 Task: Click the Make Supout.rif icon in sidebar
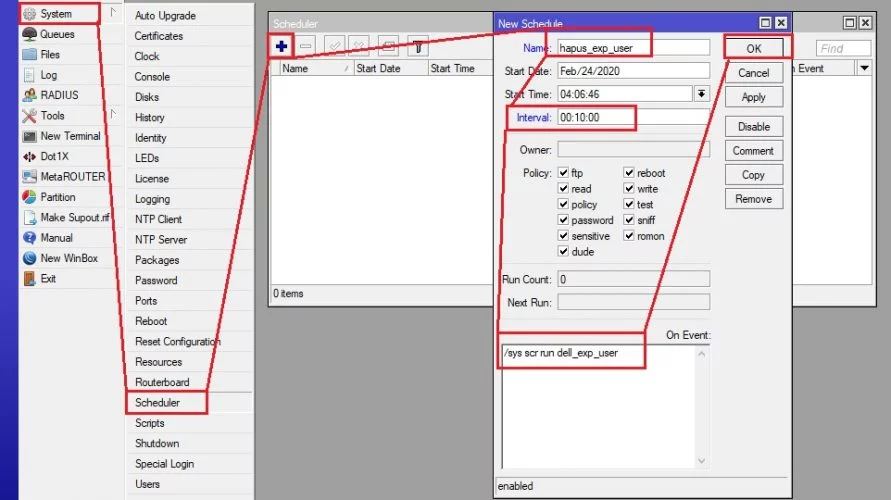coord(30,218)
